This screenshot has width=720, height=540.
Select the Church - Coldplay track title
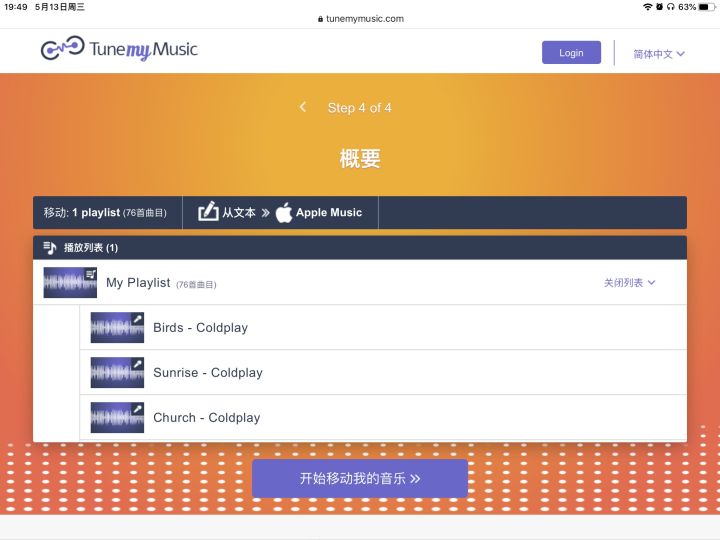pos(207,417)
